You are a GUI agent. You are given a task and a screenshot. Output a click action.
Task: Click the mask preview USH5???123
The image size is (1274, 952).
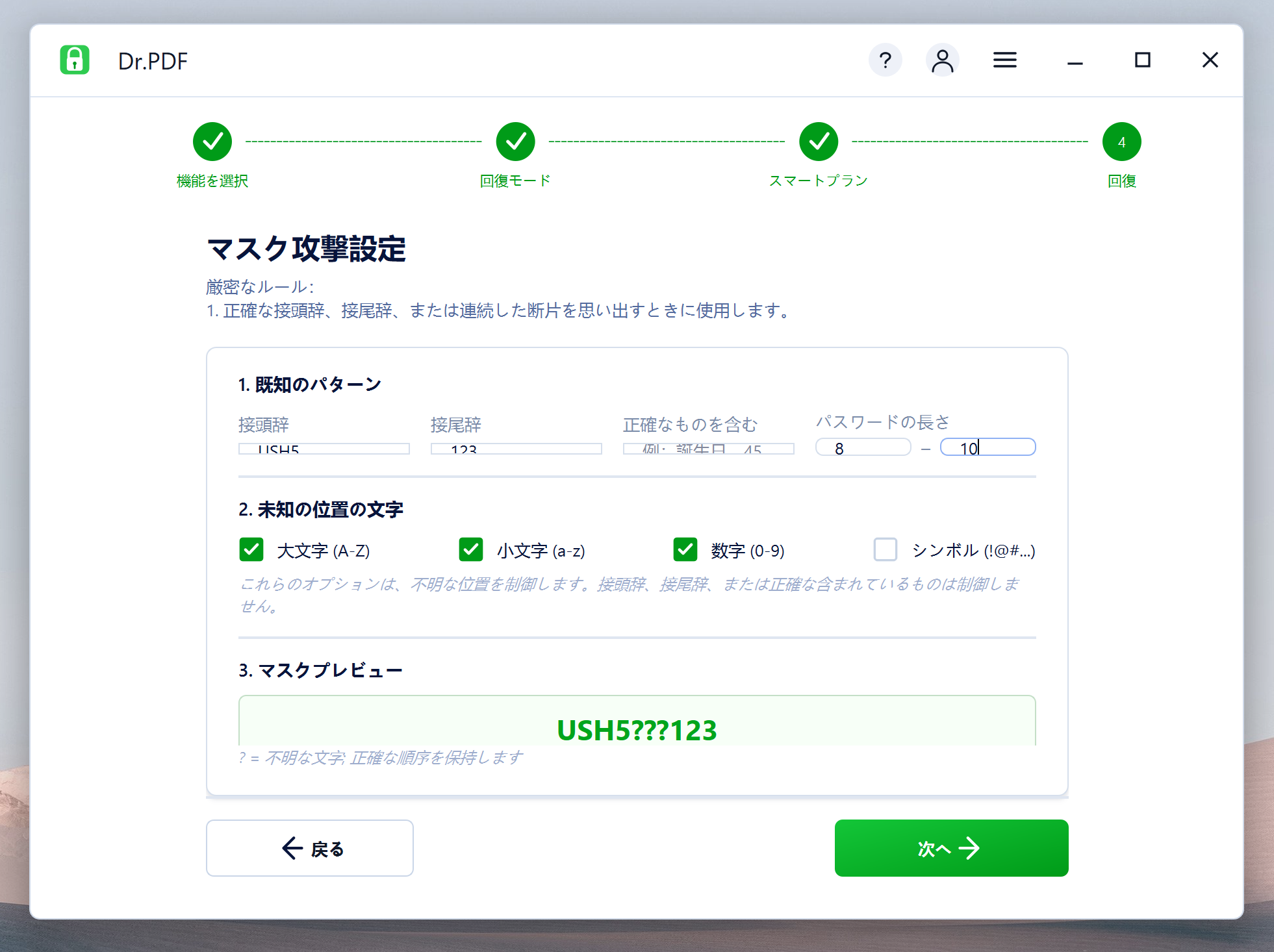[x=637, y=730]
